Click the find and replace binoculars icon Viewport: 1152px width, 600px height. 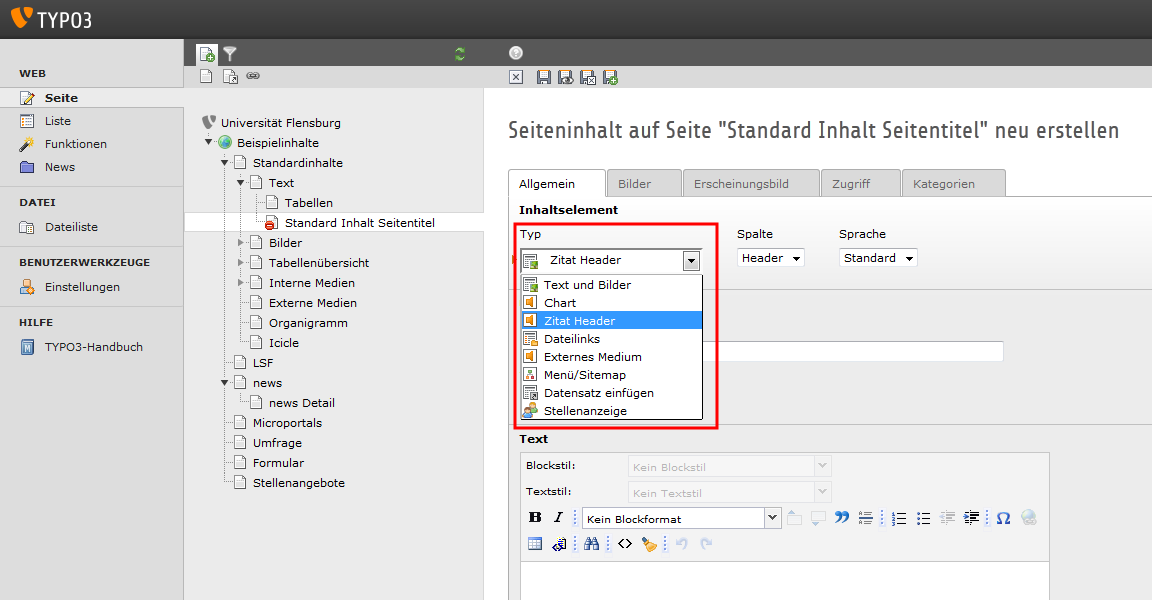click(591, 544)
